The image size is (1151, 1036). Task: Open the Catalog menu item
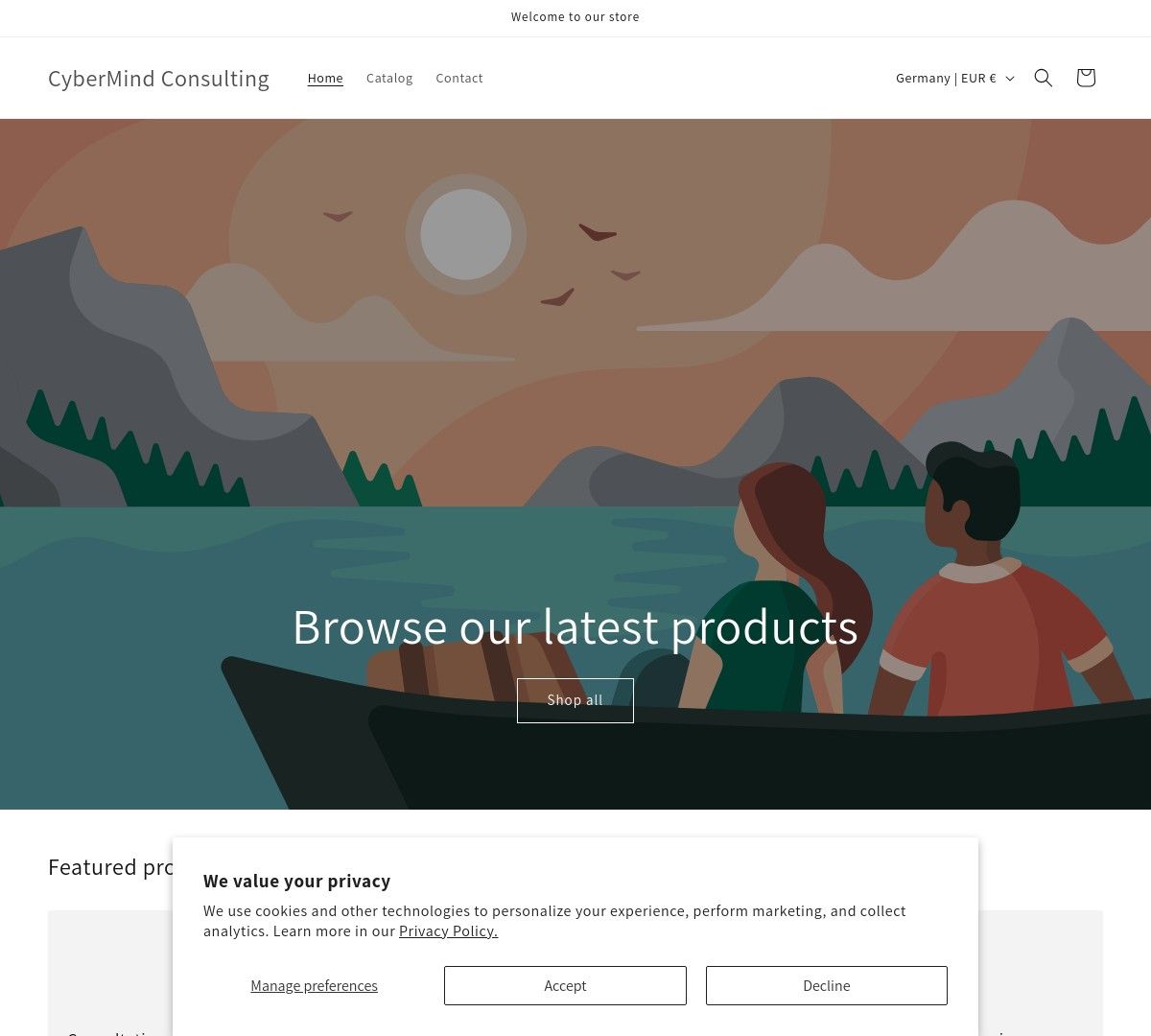(x=389, y=78)
